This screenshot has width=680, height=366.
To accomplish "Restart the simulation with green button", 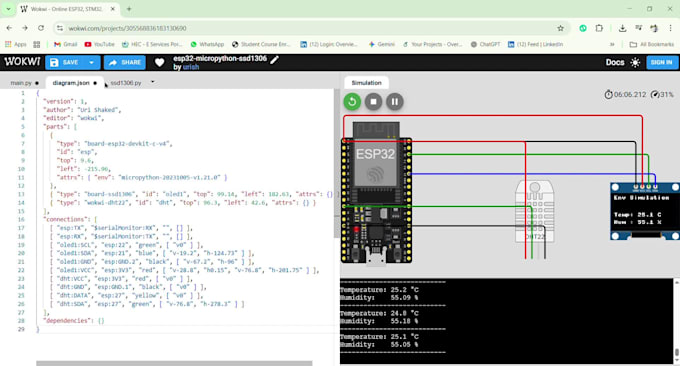I will (352, 101).
